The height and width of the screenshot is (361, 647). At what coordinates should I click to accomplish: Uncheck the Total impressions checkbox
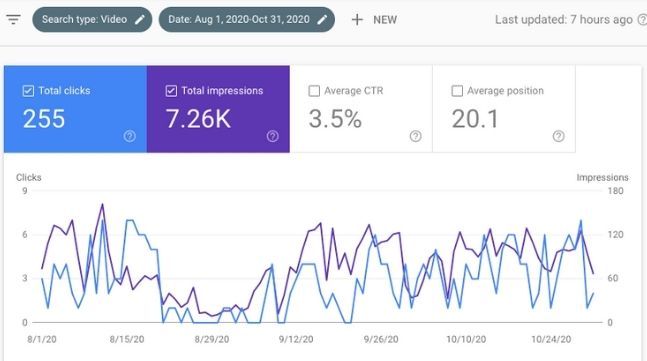[171, 91]
